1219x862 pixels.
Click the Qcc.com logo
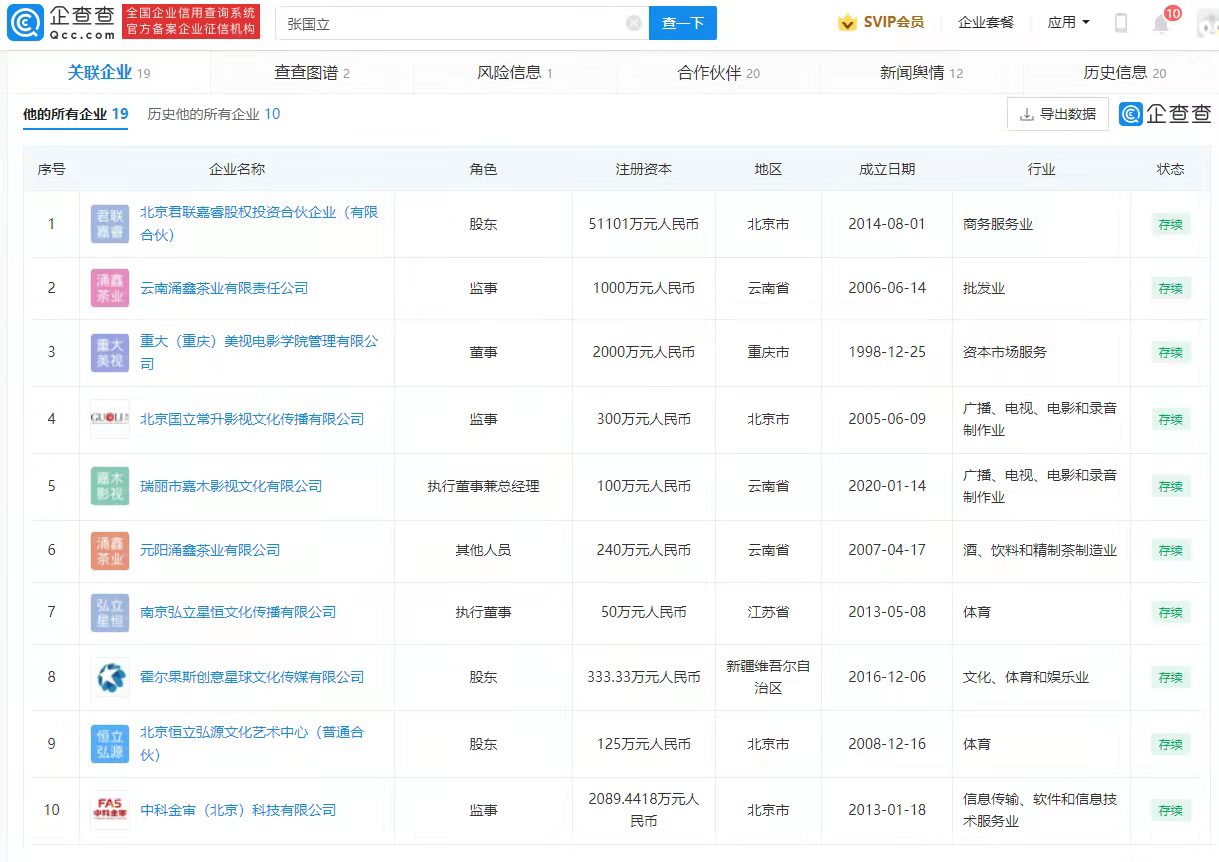62,22
